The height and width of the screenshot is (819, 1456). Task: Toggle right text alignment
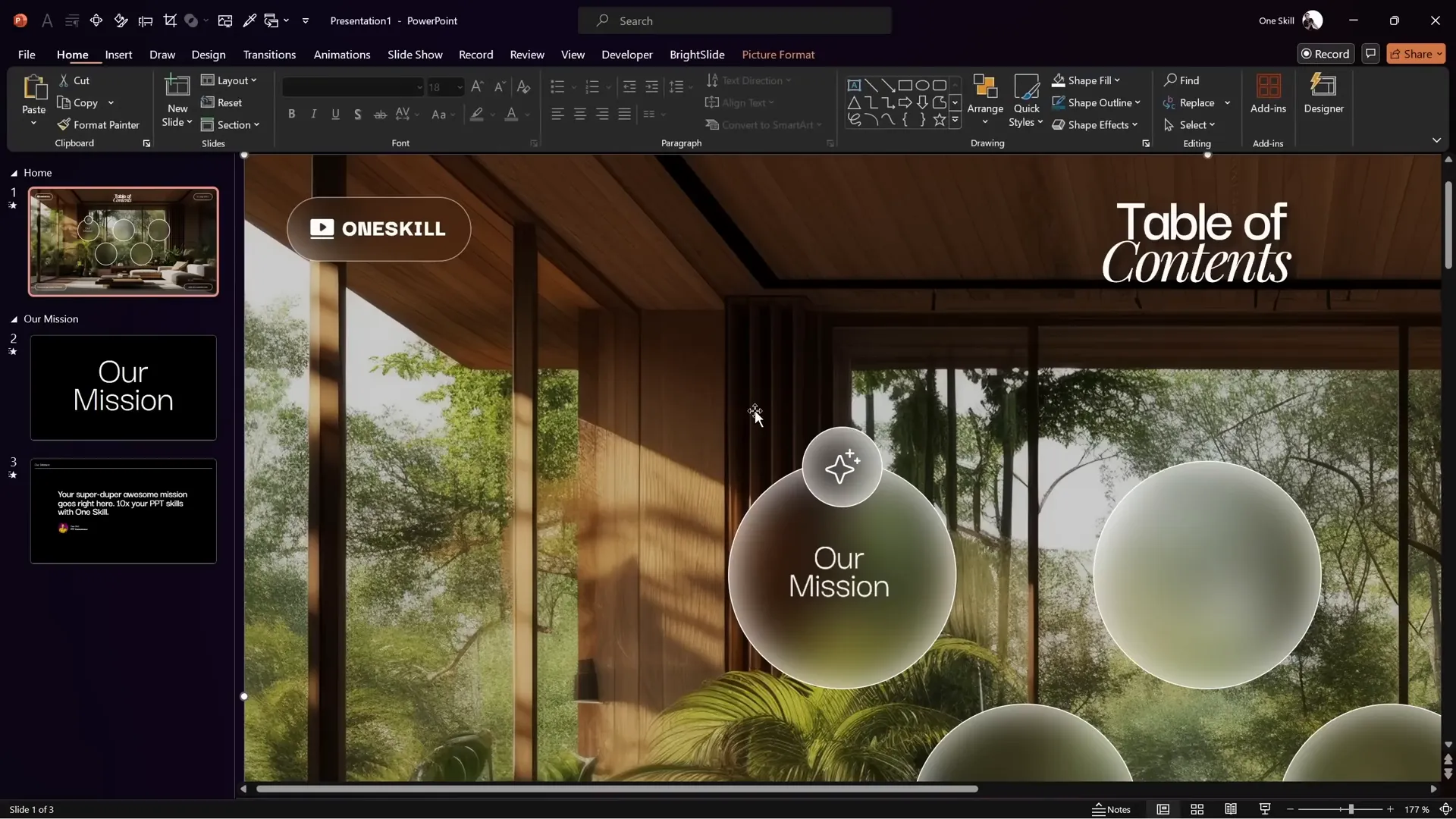(x=602, y=115)
